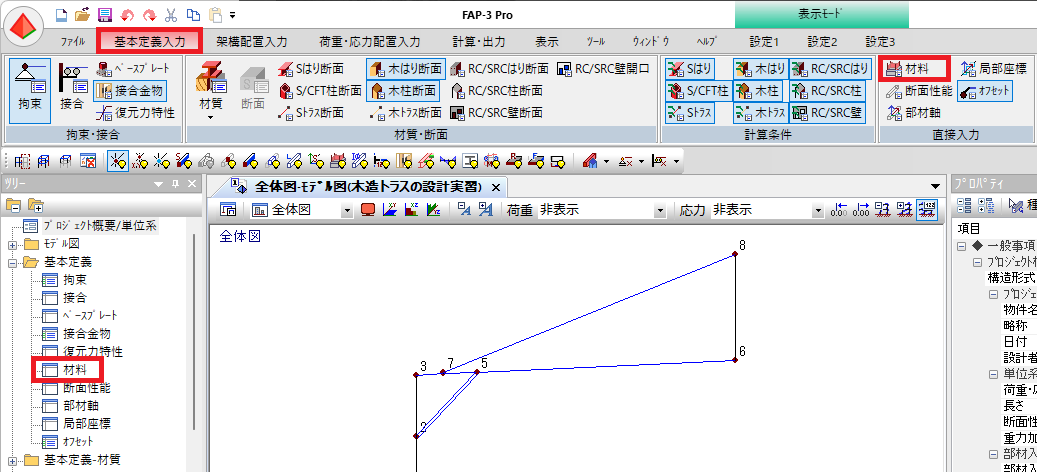
Task: Click the Undo arrow icon
Action: pos(127,14)
